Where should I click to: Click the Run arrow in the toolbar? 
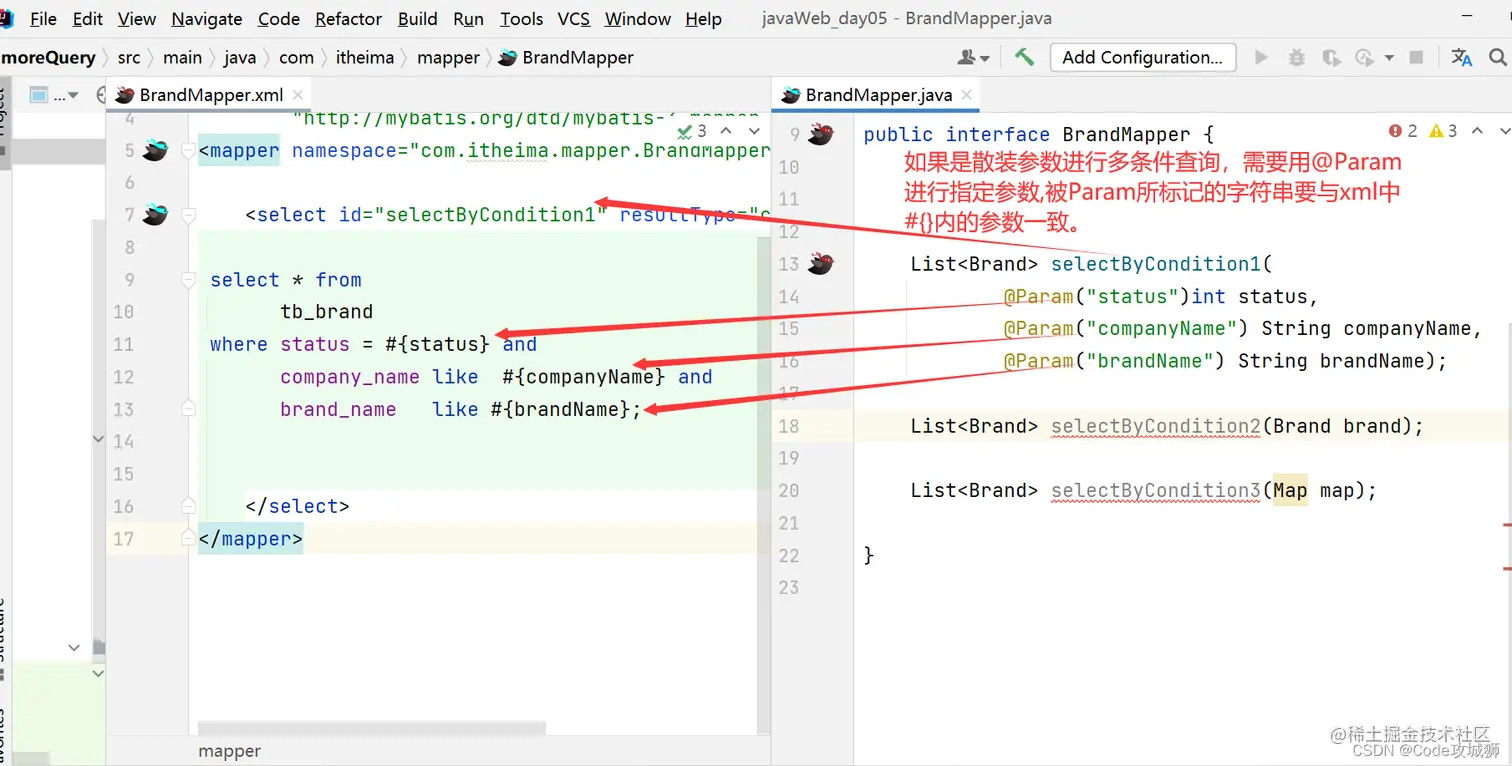pos(1261,57)
